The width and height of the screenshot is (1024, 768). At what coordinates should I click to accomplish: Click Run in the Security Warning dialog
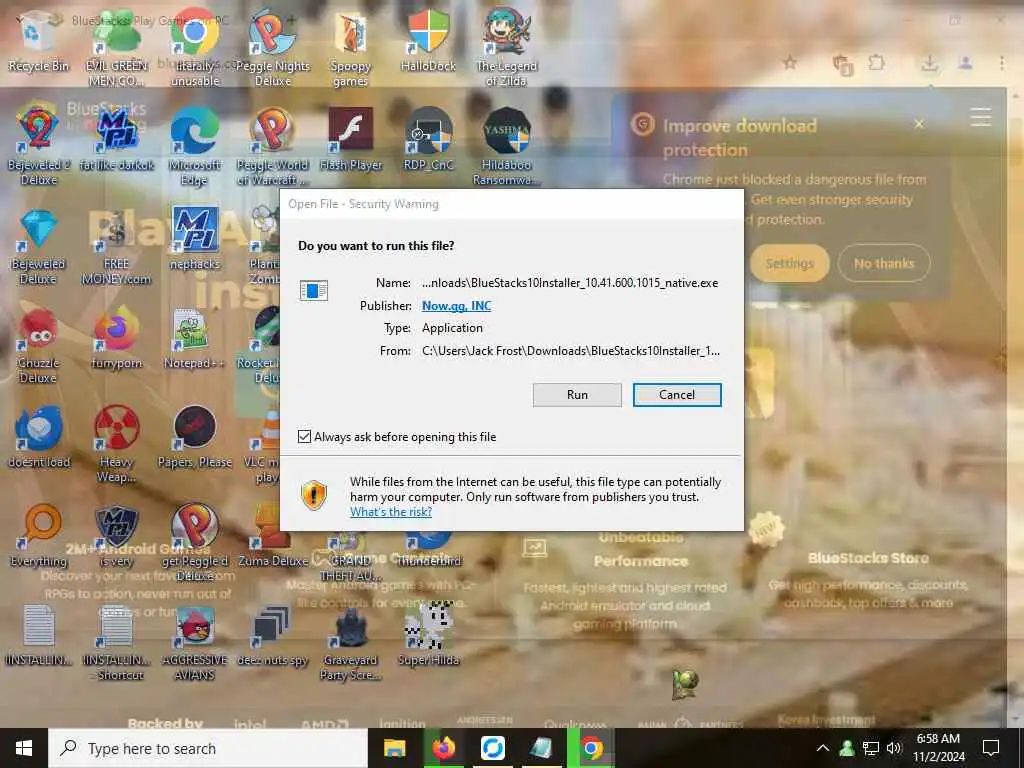pos(577,394)
